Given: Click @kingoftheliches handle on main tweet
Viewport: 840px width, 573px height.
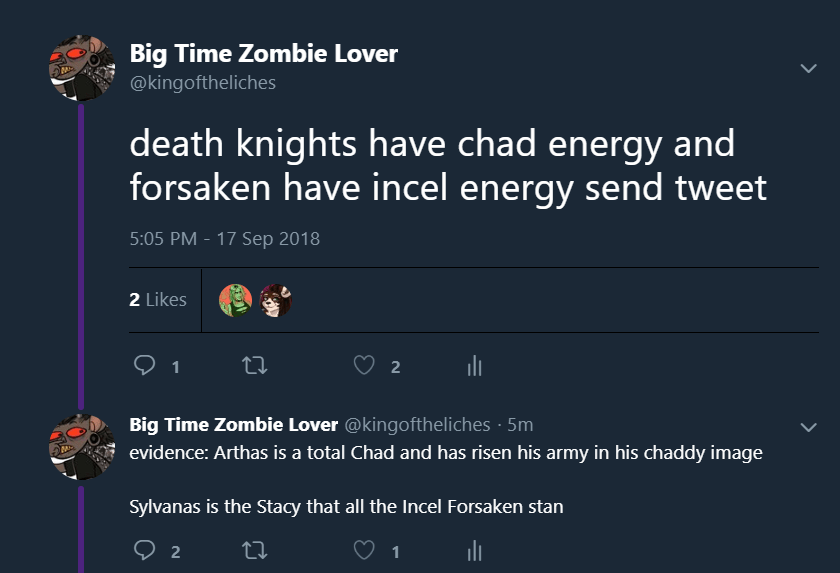Looking at the screenshot, I should tap(203, 82).
